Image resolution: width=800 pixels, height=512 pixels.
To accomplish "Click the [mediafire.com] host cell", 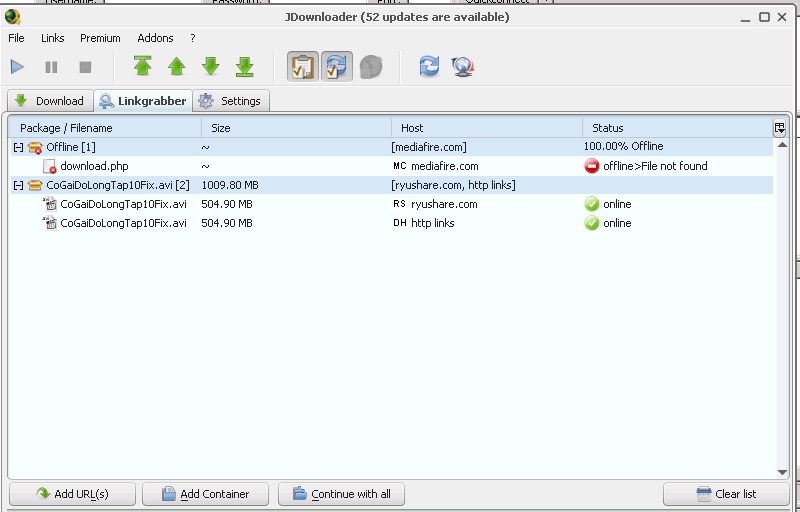I will [x=429, y=147].
